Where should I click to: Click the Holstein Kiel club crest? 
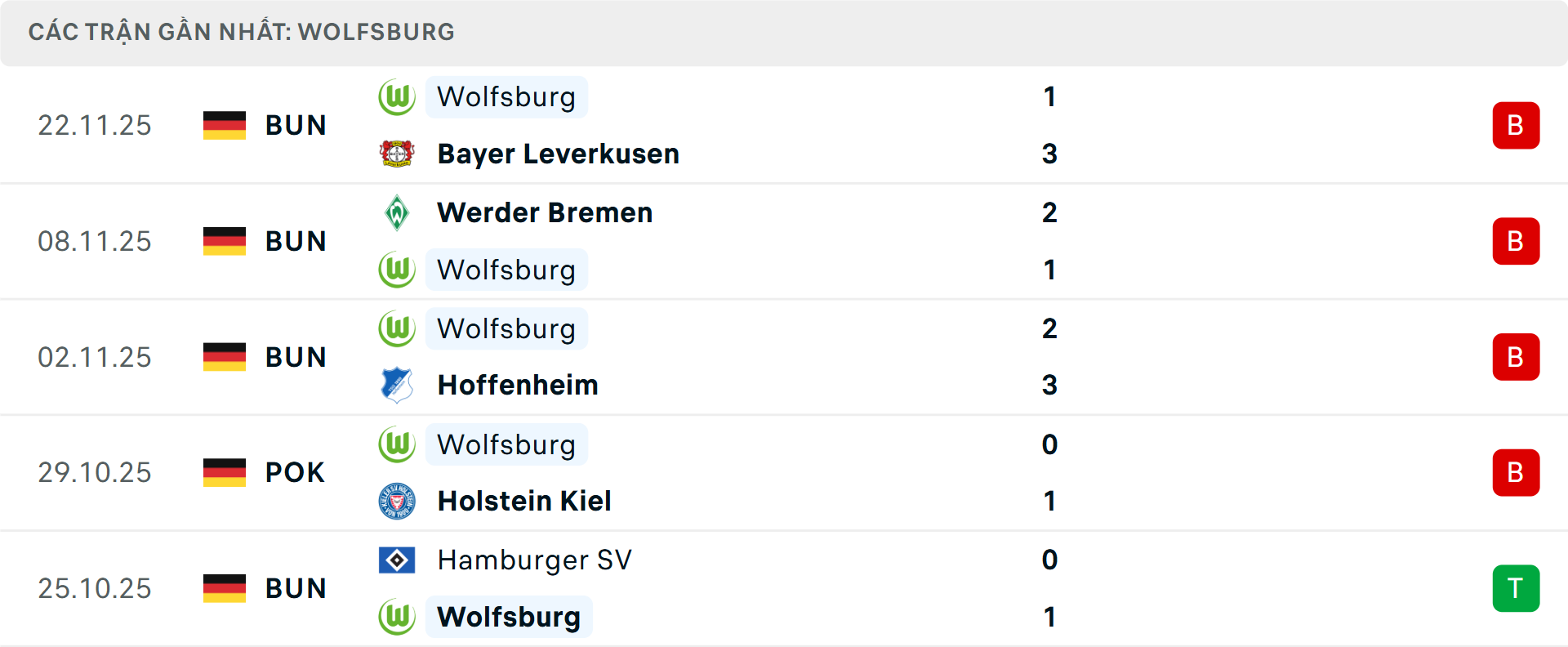click(x=397, y=501)
